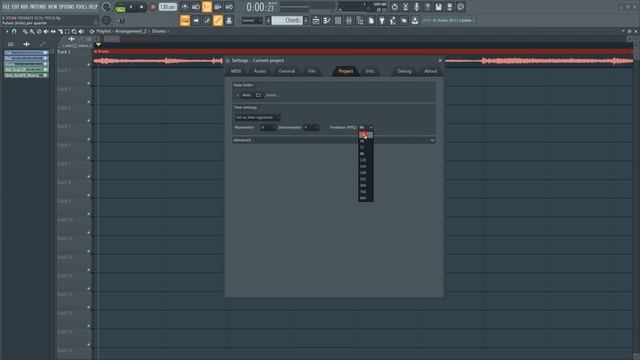Open the channel rack view
Viewport: 640px width, 360px height.
(338, 20)
